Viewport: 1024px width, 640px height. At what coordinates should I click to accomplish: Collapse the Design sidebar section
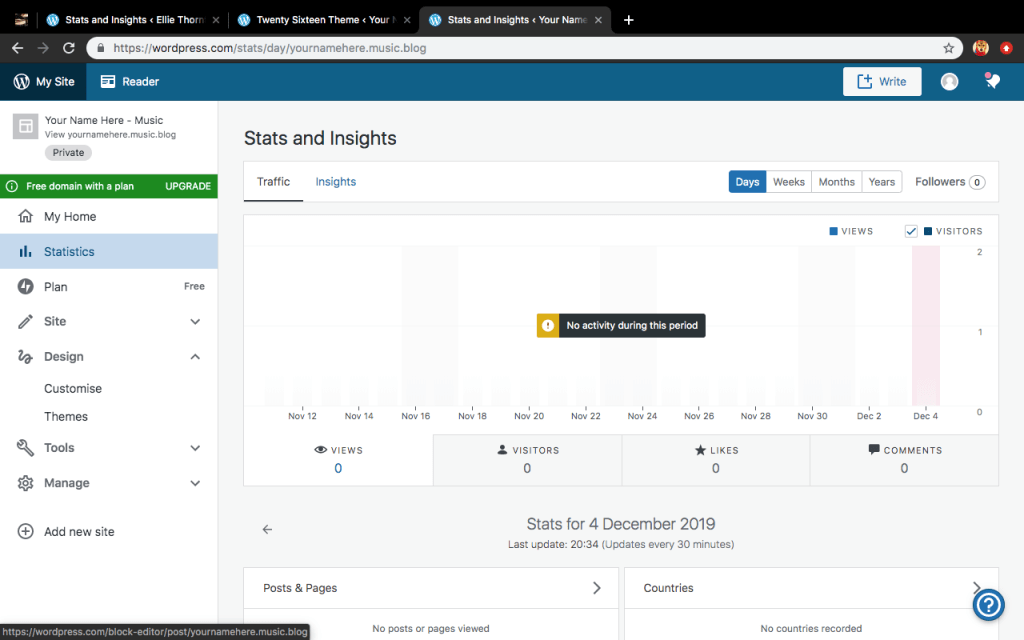pyautogui.click(x=195, y=357)
